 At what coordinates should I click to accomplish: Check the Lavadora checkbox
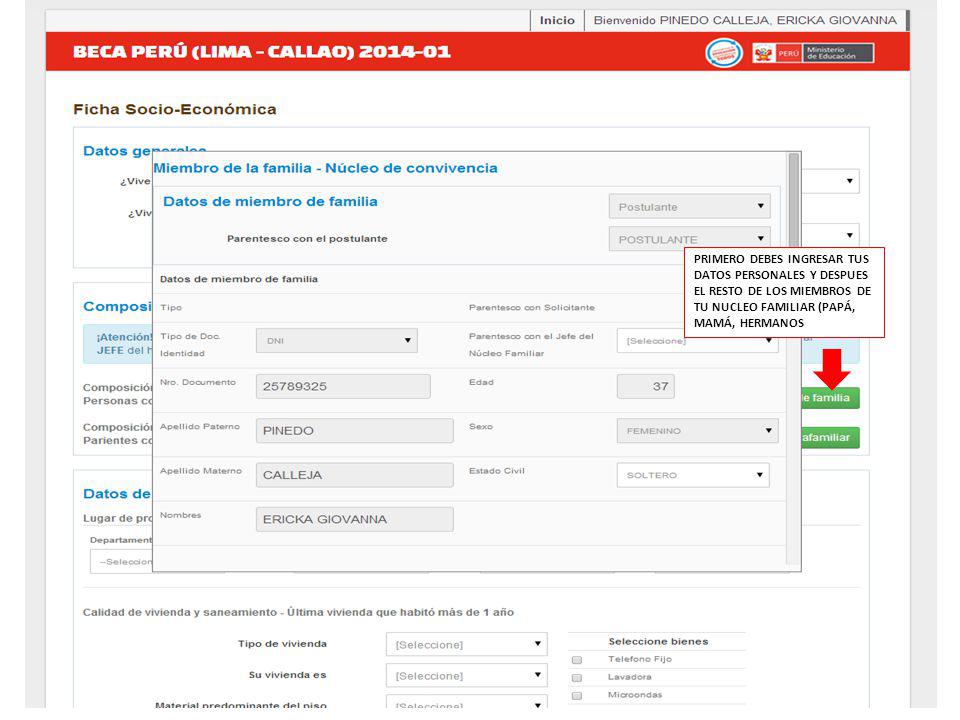click(577, 678)
